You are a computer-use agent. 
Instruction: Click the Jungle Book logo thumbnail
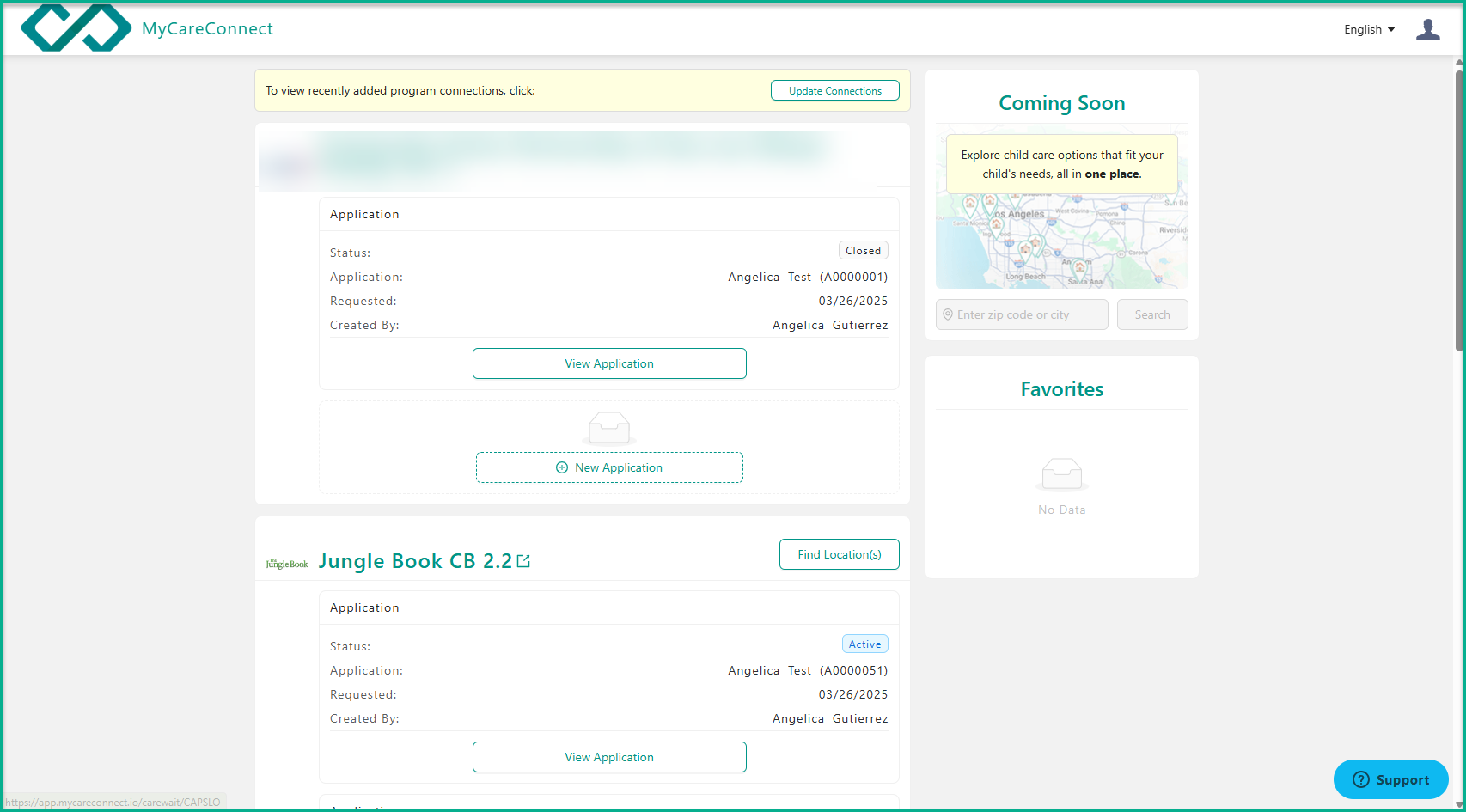click(x=287, y=564)
